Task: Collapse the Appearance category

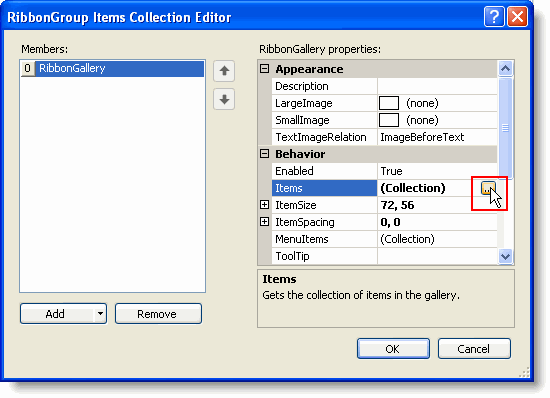Action: (x=264, y=69)
